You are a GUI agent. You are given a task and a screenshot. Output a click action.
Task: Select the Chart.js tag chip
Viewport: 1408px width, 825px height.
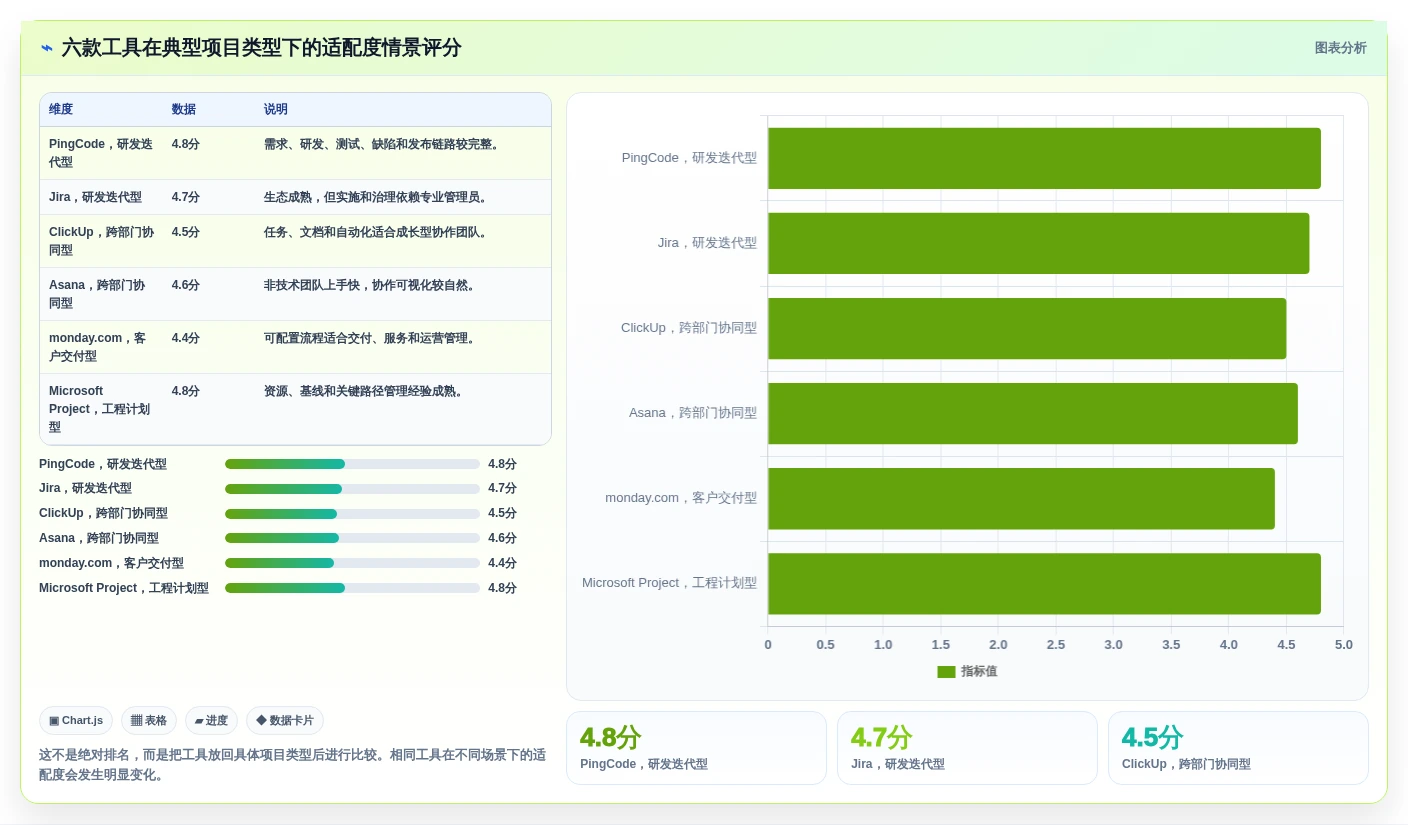coord(76,720)
